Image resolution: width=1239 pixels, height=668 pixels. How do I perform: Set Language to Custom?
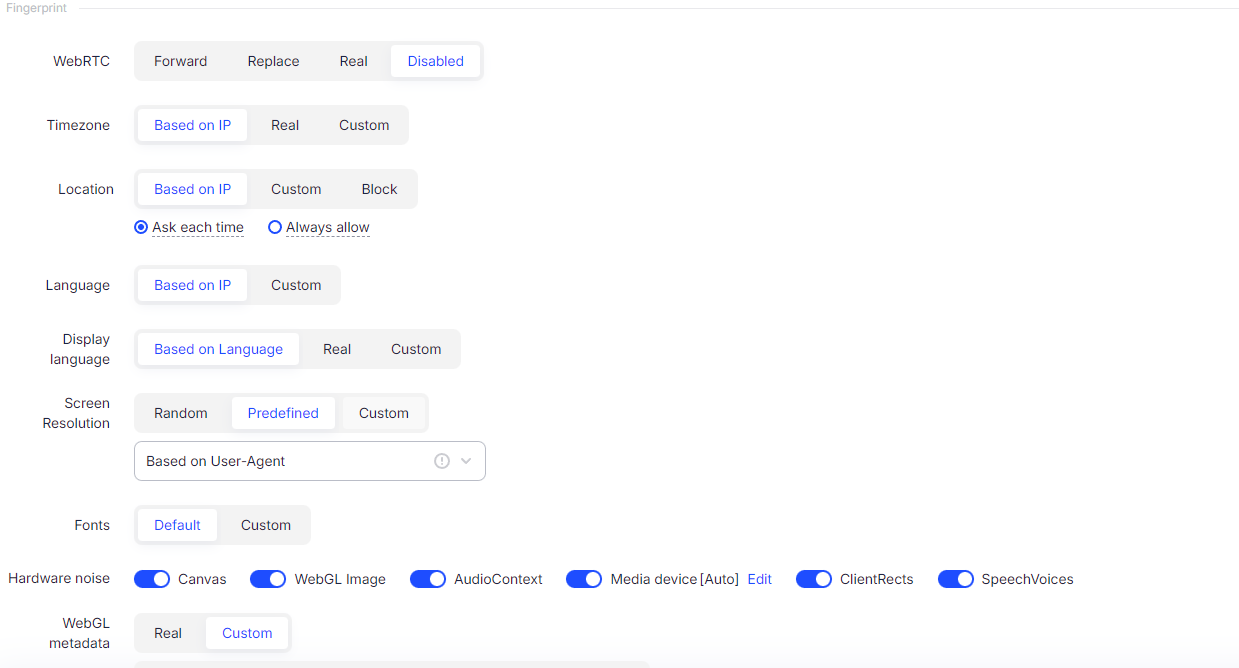[296, 285]
